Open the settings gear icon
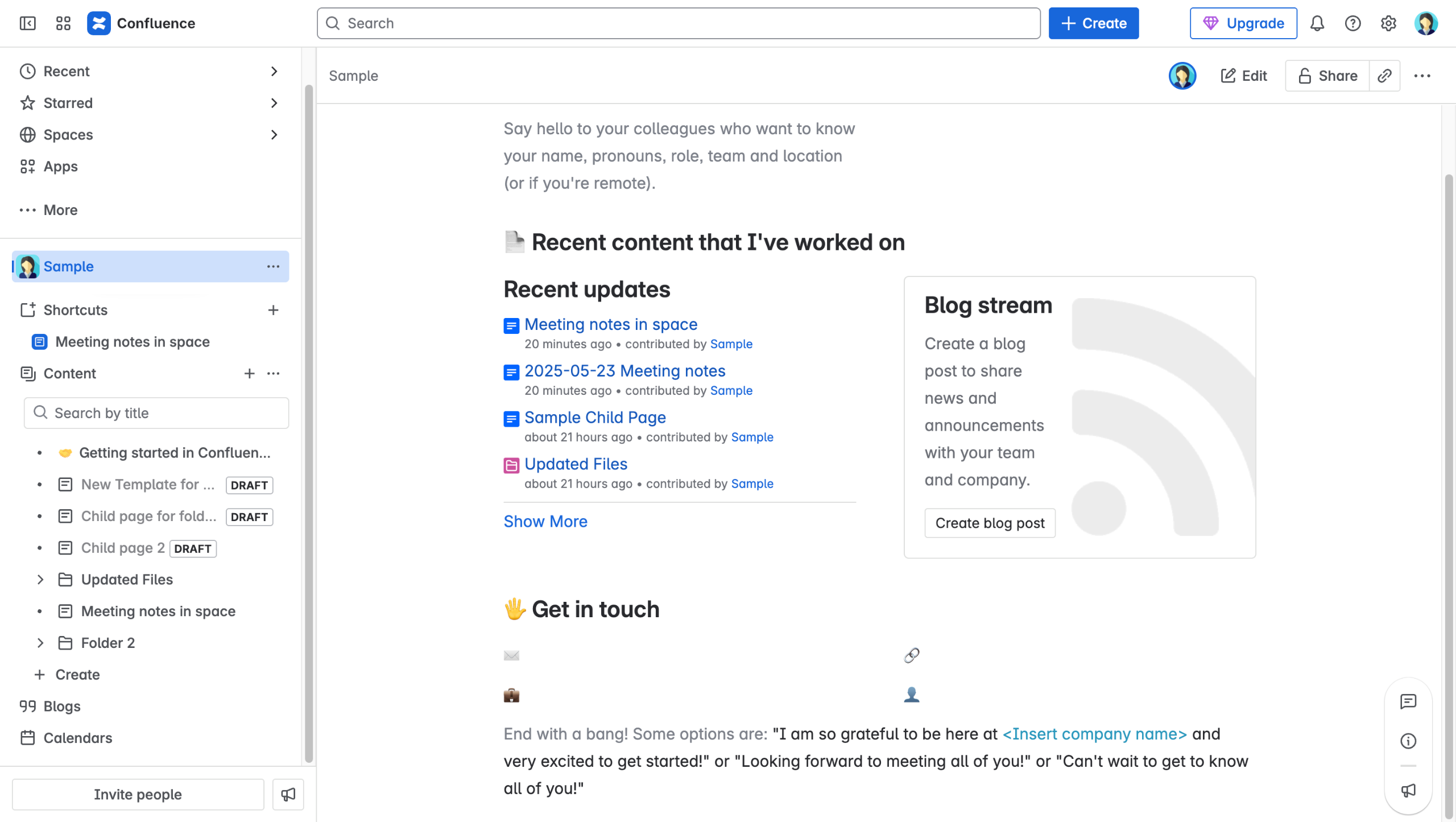1456x822 pixels. [x=1388, y=23]
